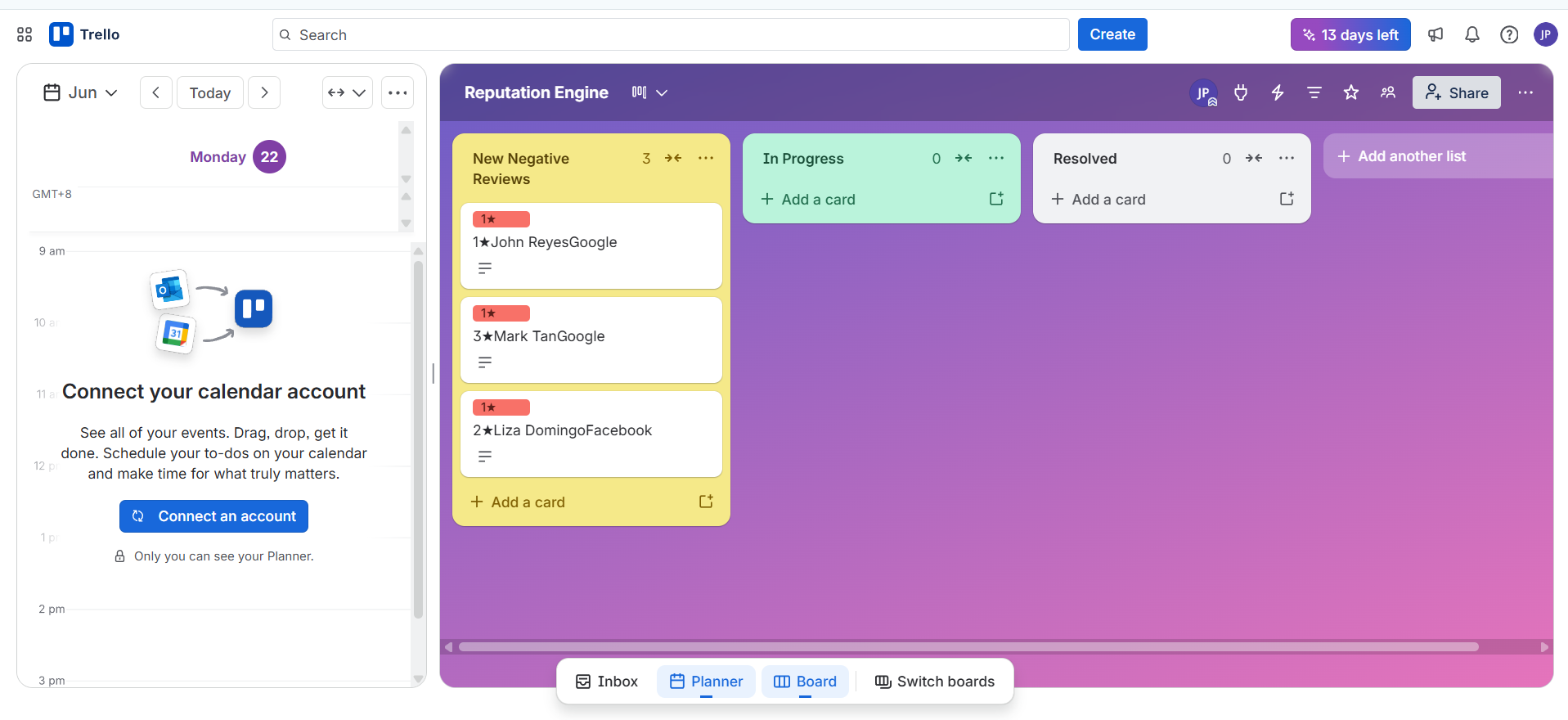The height and width of the screenshot is (720, 1568).
Task: Switch to the Inbox tab
Action: (x=607, y=682)
